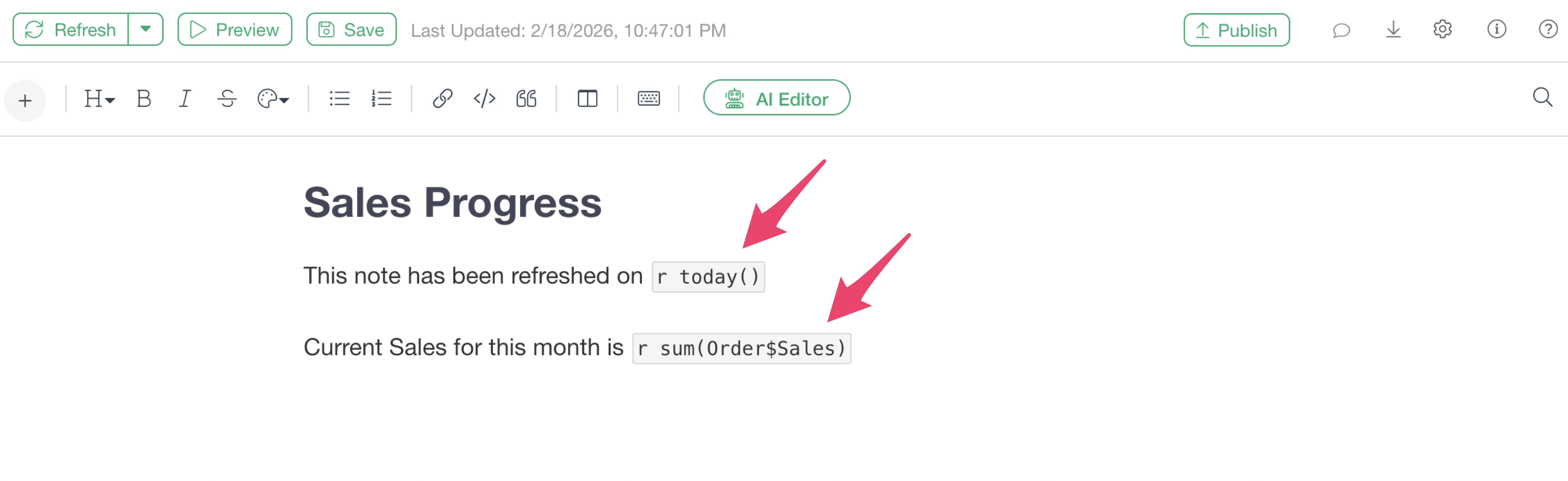Open the comments speech bubble
Image resolution: width=1568 pixels, height=481 pixels.
click(x=1341, y=30)
